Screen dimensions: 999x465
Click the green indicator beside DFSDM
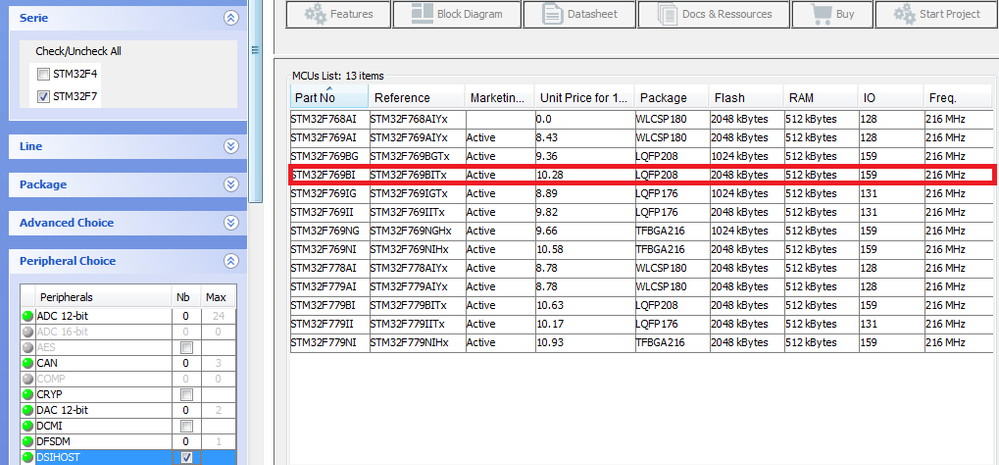click(27, 441)
